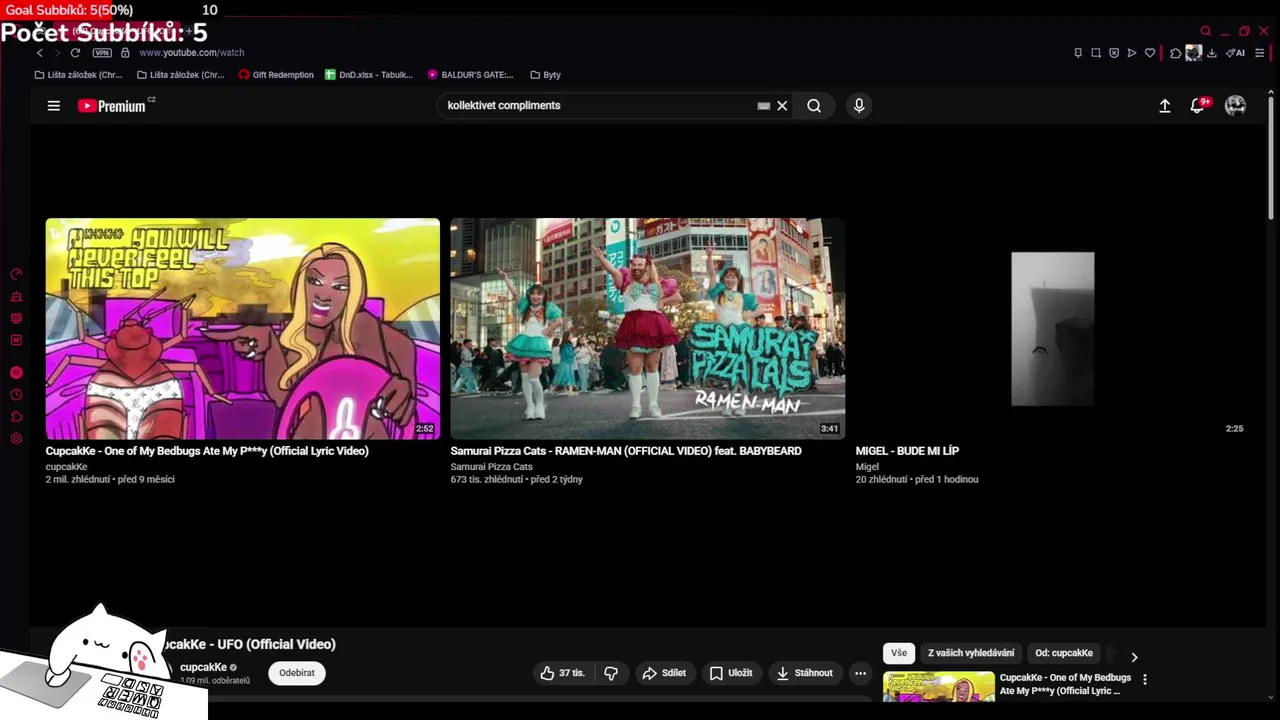Go to YouTube Premium home logo

(113, 106)
